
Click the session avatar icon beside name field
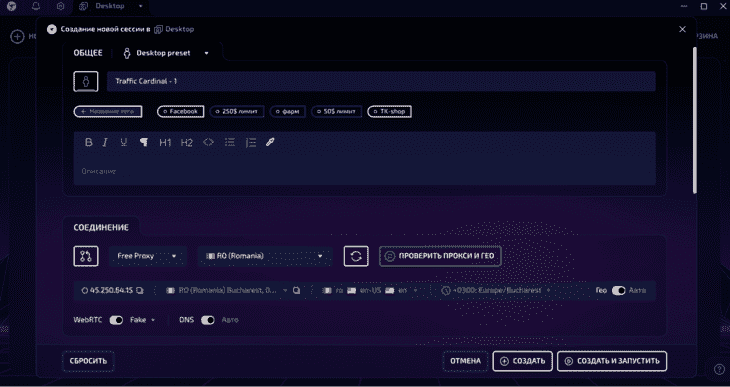[86, 81]
